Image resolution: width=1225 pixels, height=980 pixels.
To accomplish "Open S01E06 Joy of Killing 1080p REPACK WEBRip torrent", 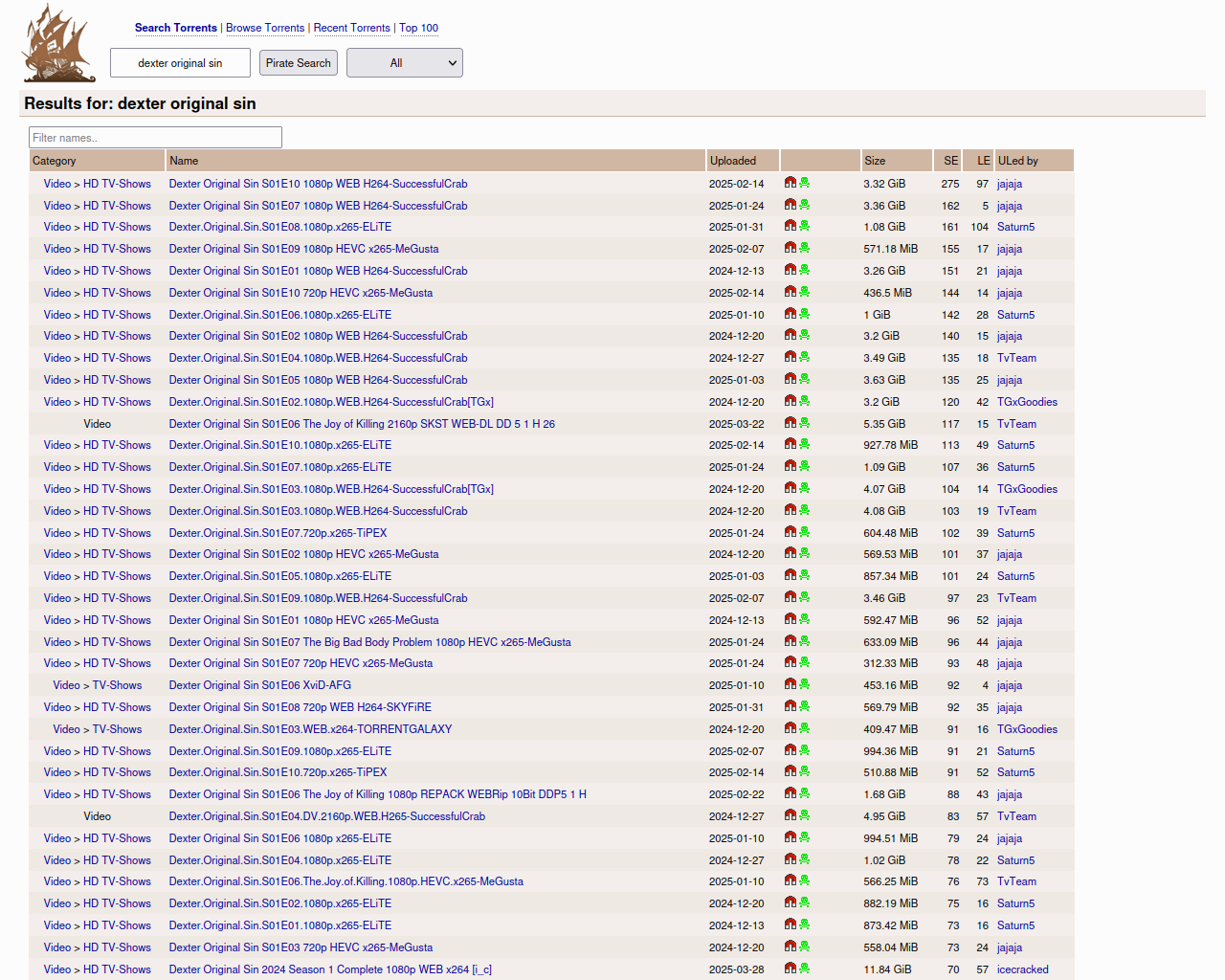I will point(378,794).
